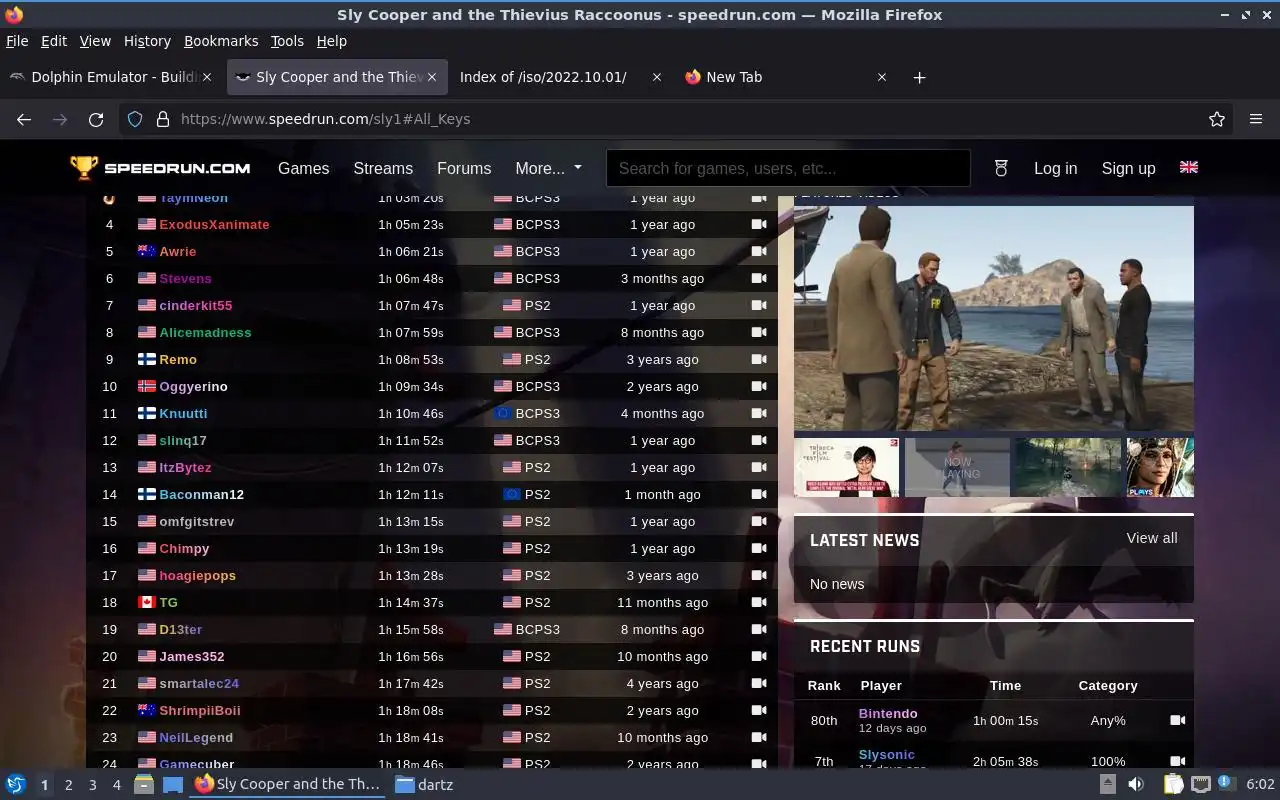This screenshot has width=1280, height=800.
Task: Open the Tools menu
Action: point(287,41)
